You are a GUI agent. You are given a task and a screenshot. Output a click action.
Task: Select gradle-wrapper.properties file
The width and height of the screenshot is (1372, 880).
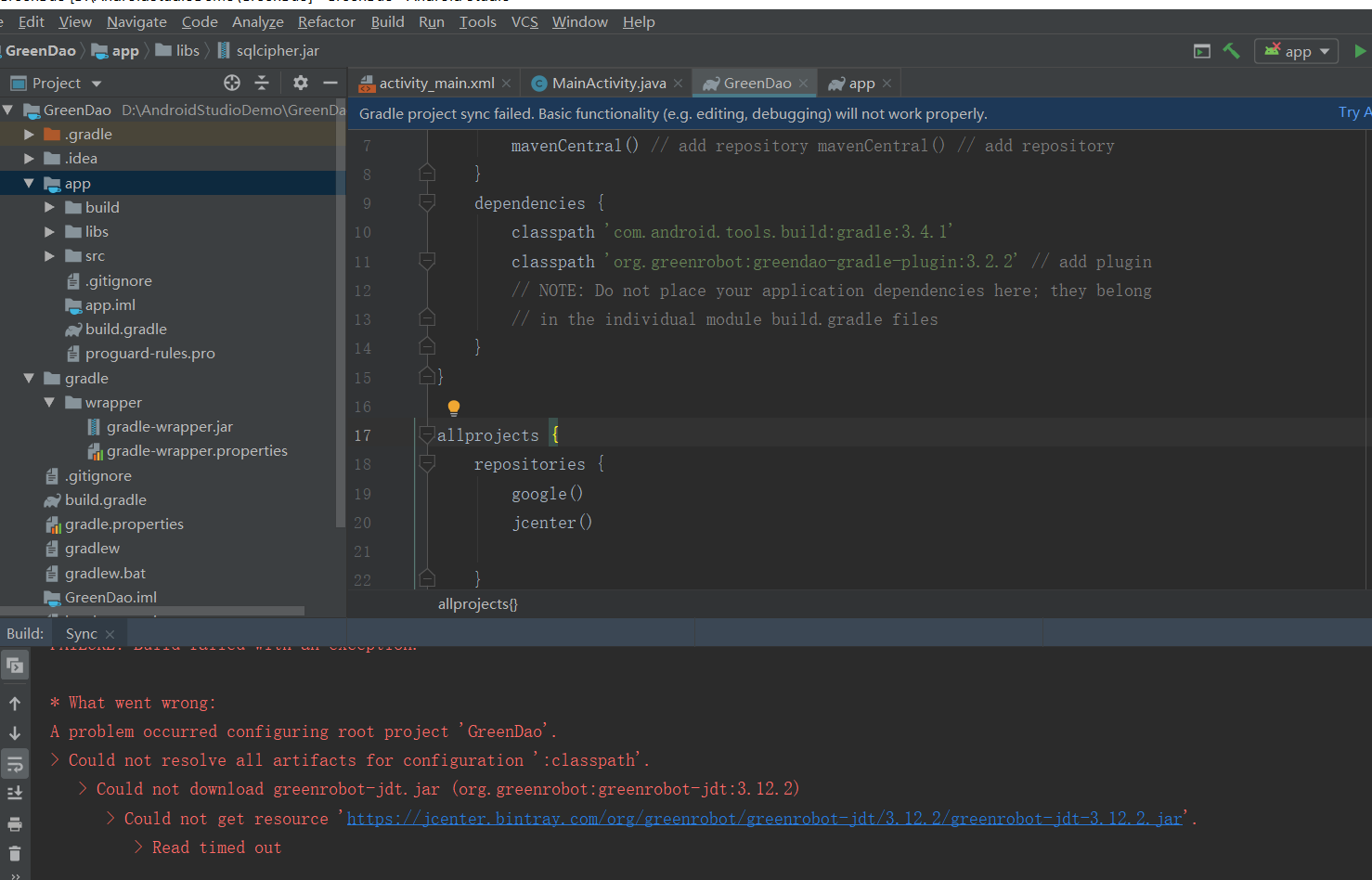point(188,450)
